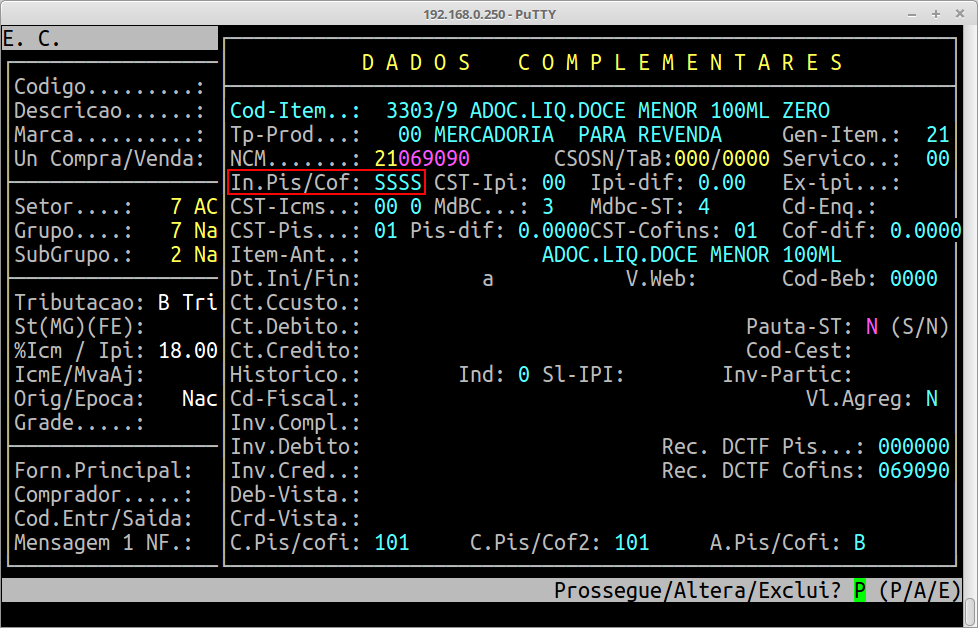Viewport: 978px width, 628px height.
Task: Click the Cod-Beb 0000 value
Action: (913, 279)
